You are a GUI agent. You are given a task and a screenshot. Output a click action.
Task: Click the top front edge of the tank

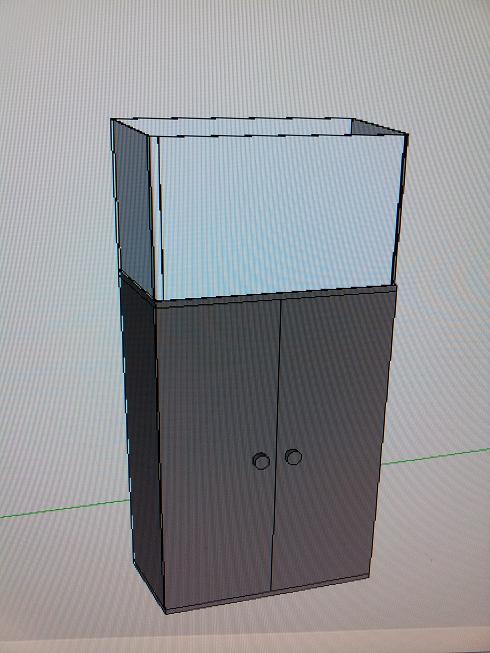pyautogui.click(x=279, y=135)
